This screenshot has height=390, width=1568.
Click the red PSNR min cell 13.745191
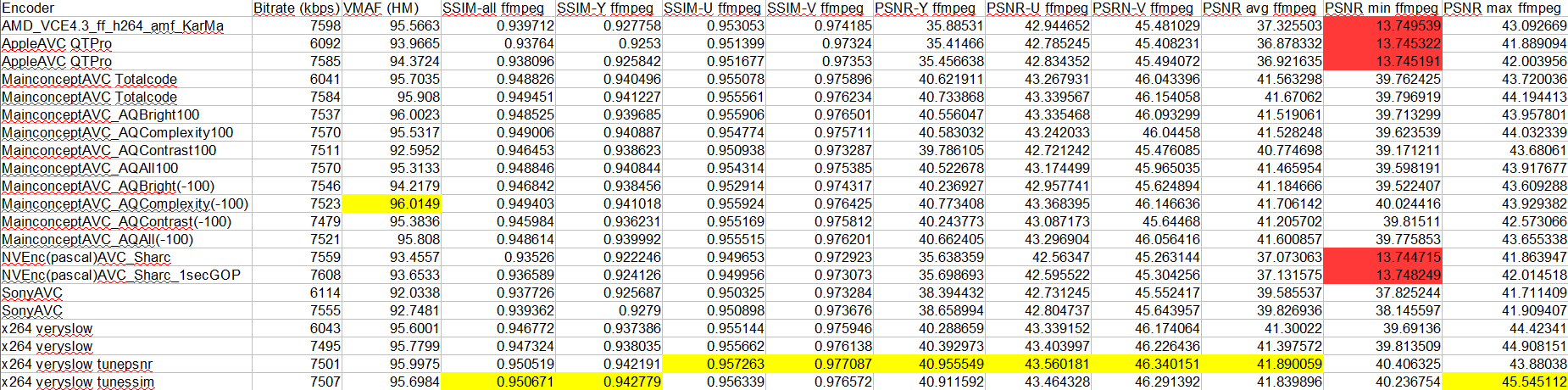pyautogui.click(x=1383, y=62)
